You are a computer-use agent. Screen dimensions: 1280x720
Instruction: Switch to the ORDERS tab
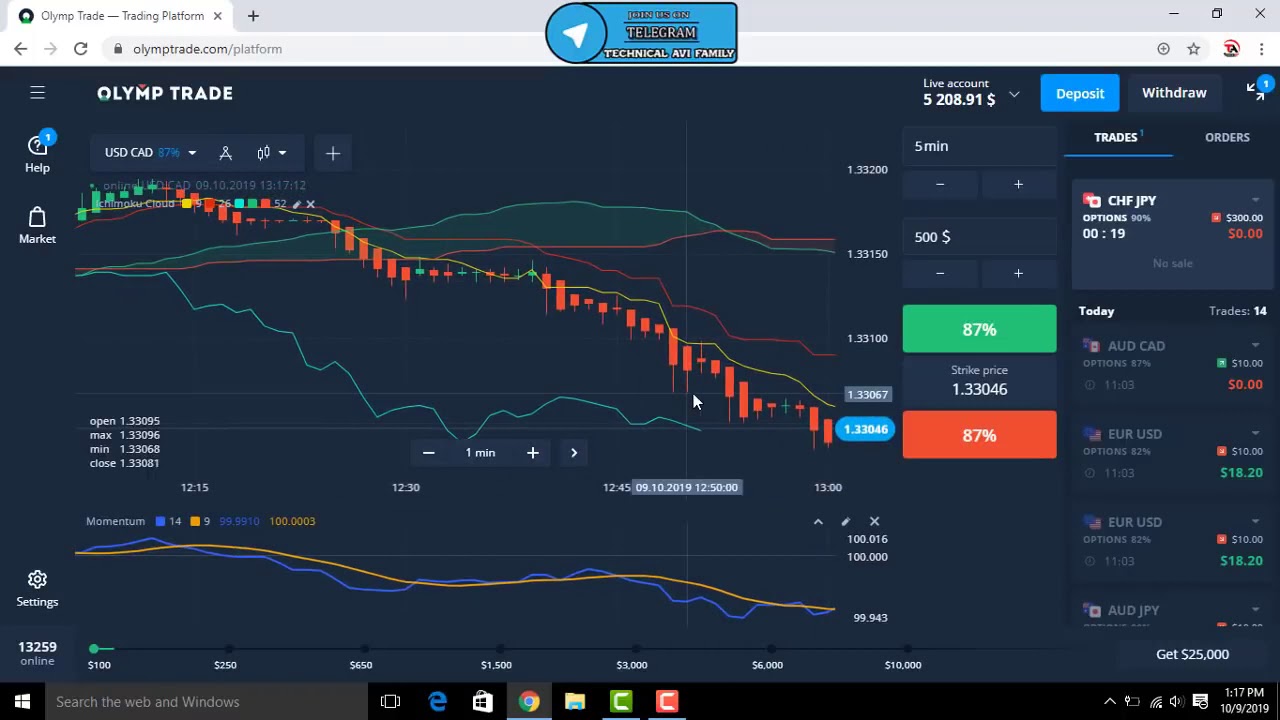(1227, 138)
